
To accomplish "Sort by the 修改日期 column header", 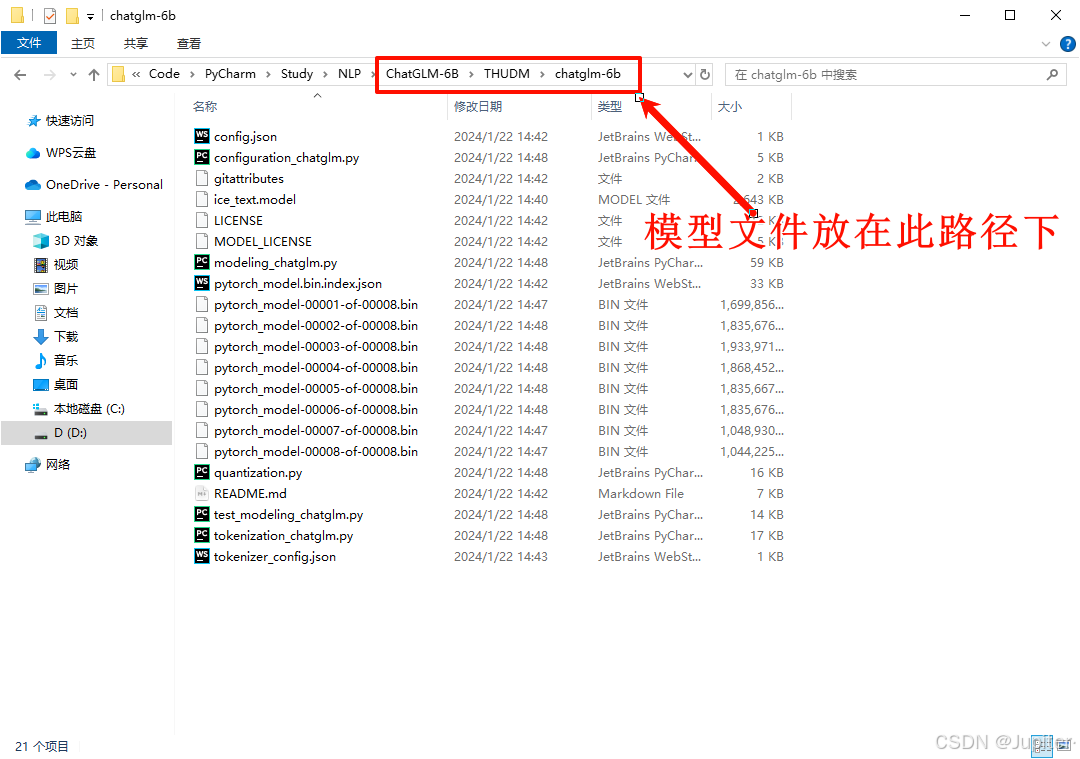I will [x=477, y=106].
